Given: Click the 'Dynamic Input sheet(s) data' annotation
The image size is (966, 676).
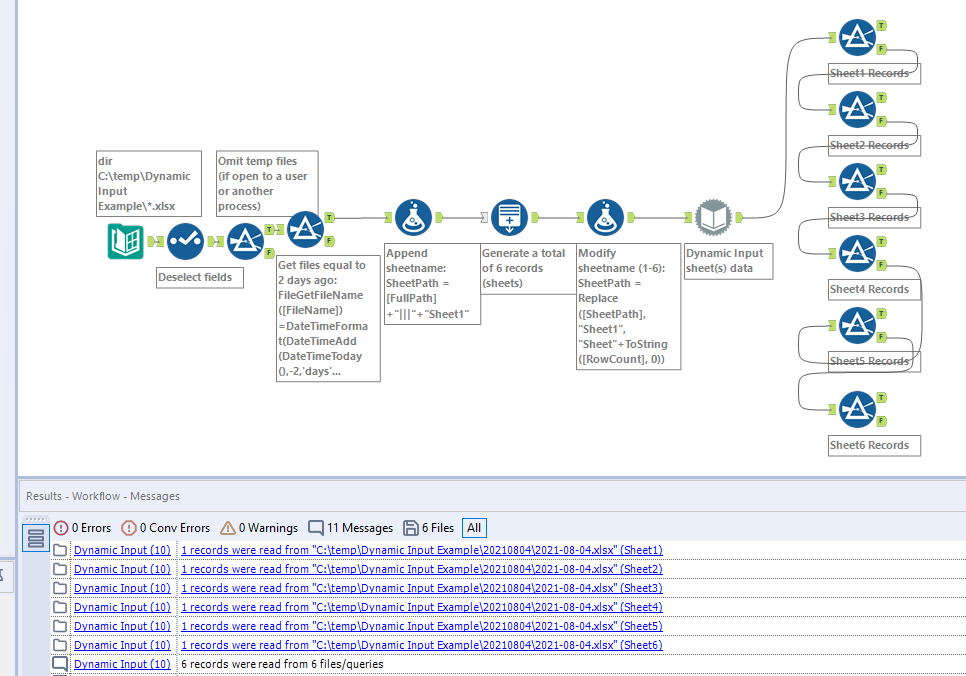Looking at the screenshot, I should (728, 261).
